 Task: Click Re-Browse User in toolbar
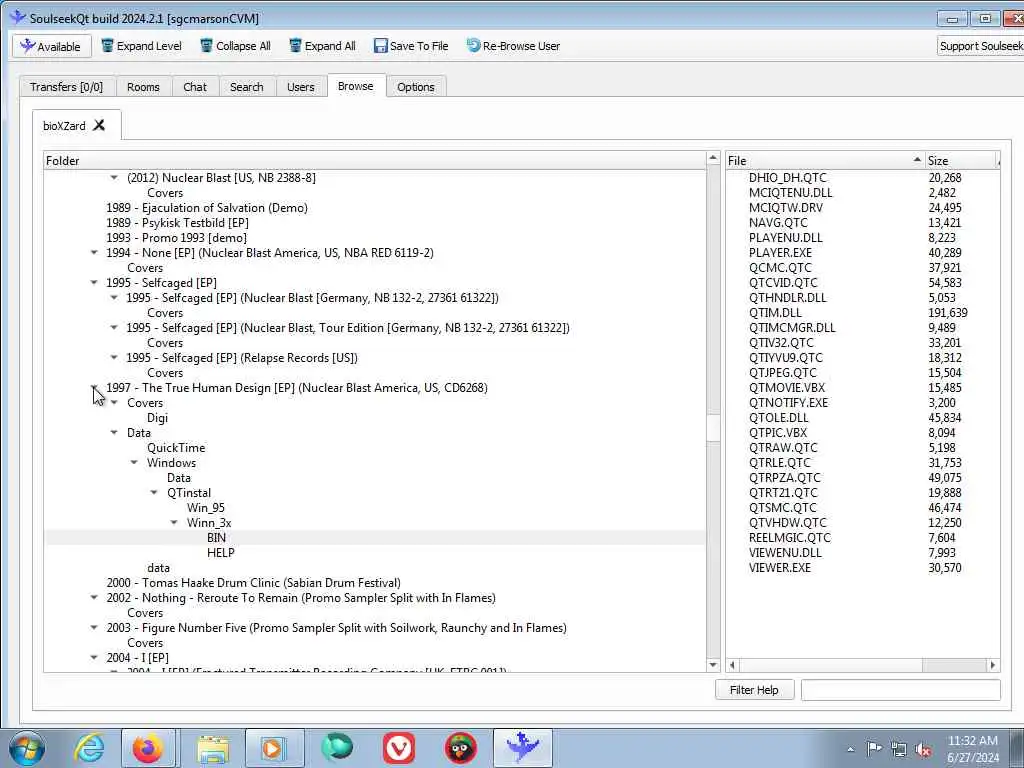(513, 46)
